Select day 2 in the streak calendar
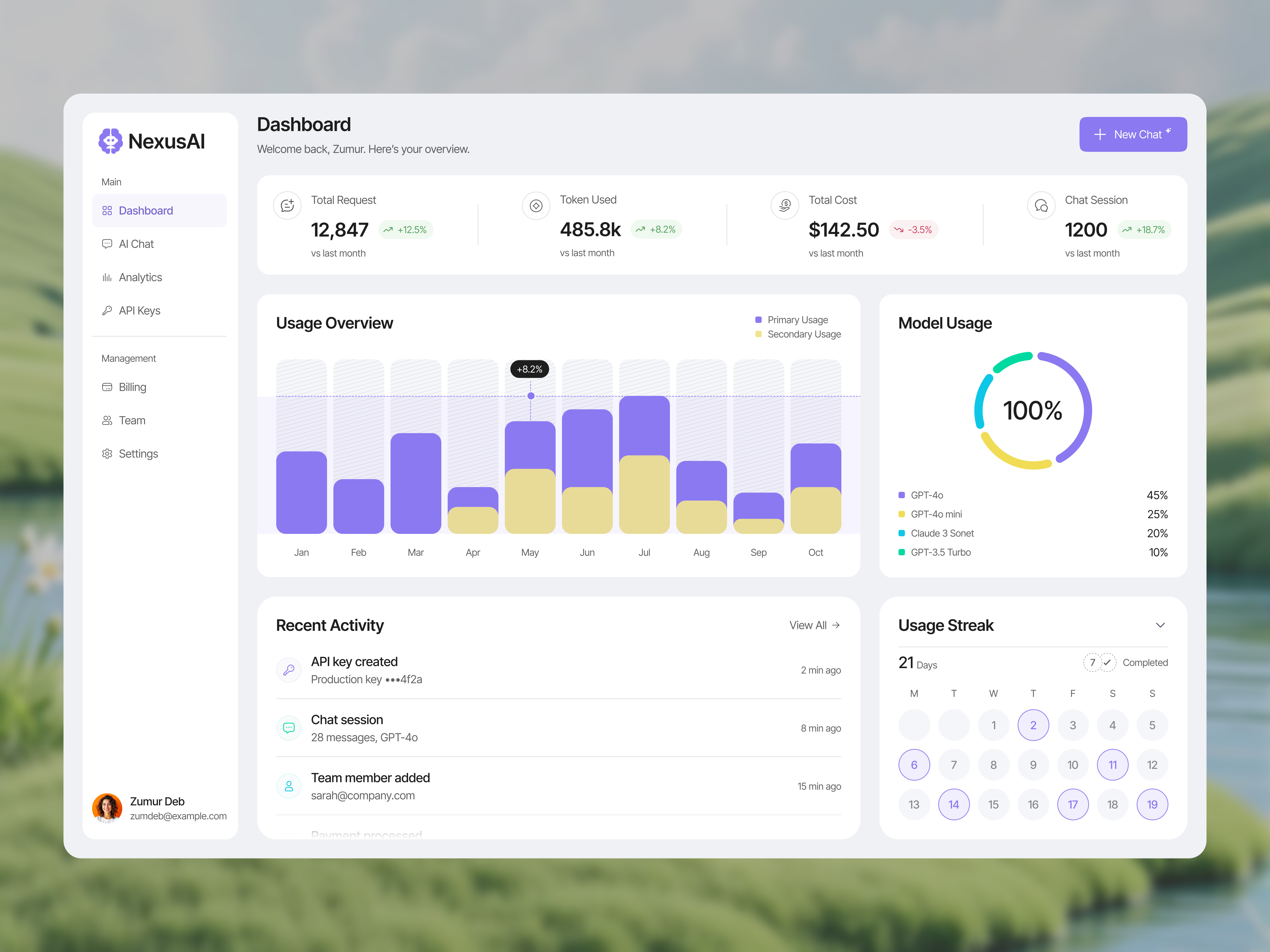This screenshot has height=952, width=1270. pos(1033,725)
